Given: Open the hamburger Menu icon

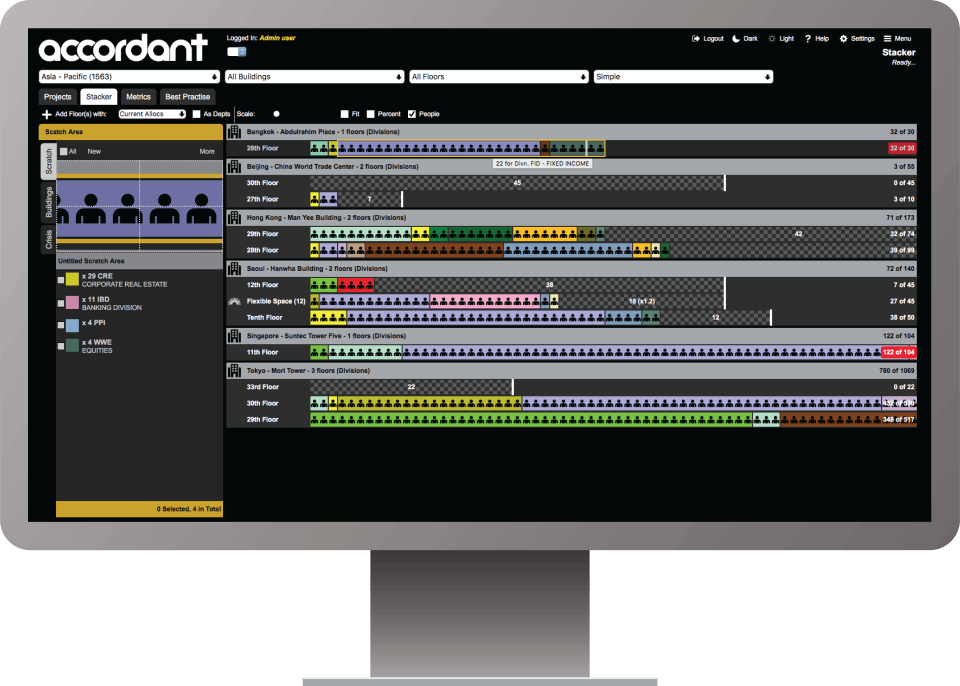Looking at the screenshot, I should tap(887, 39).
